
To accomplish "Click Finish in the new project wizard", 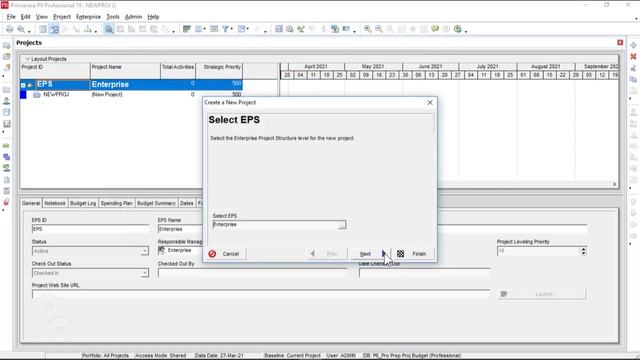I will [x=413, y=253].
